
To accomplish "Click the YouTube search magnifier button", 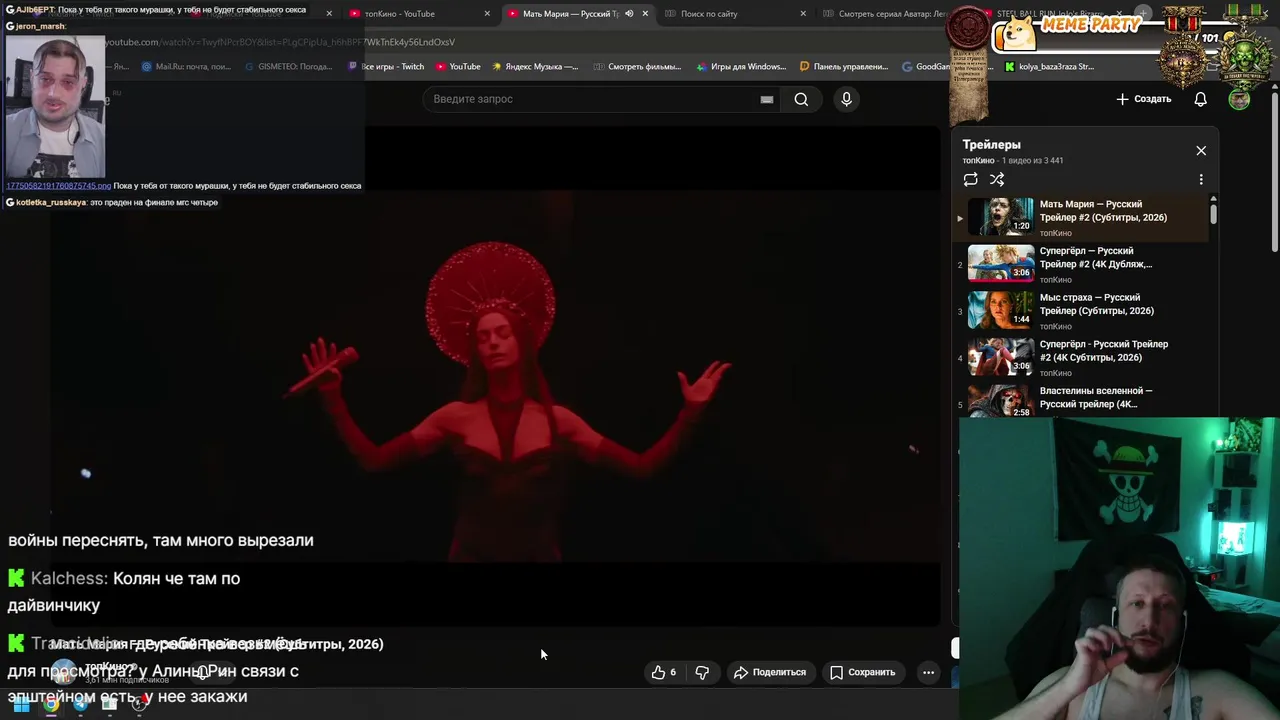I will 801,99.
